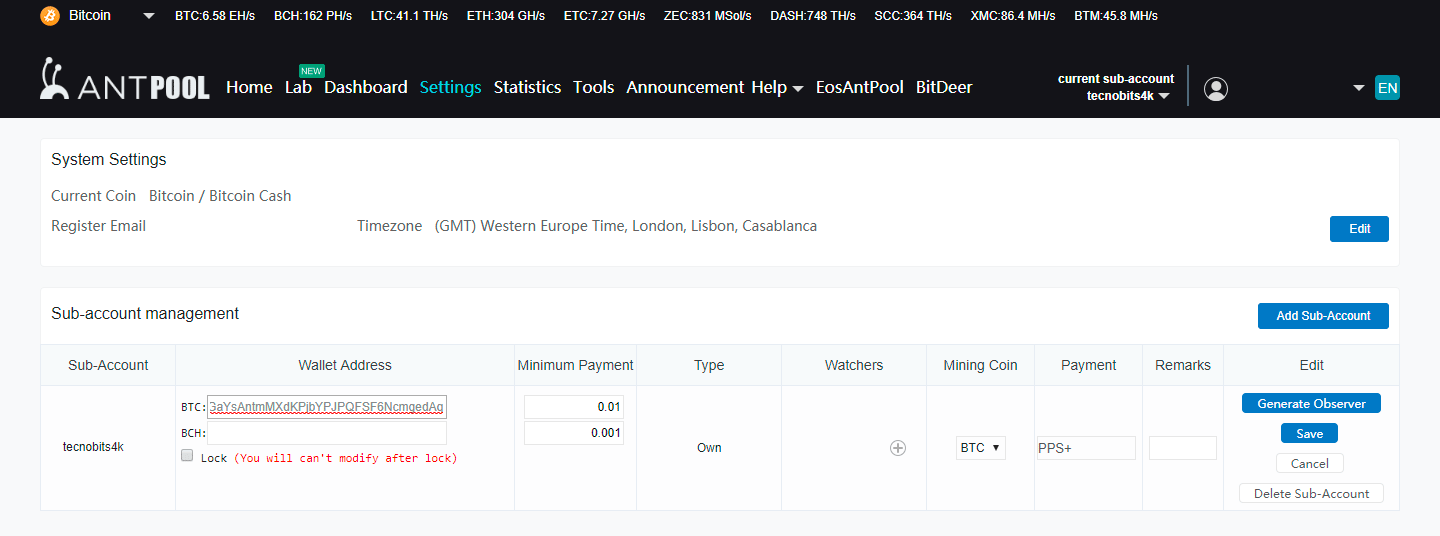Click Delete Sub-Account button
This screenshot has height=536, width=1440.
1311,493
